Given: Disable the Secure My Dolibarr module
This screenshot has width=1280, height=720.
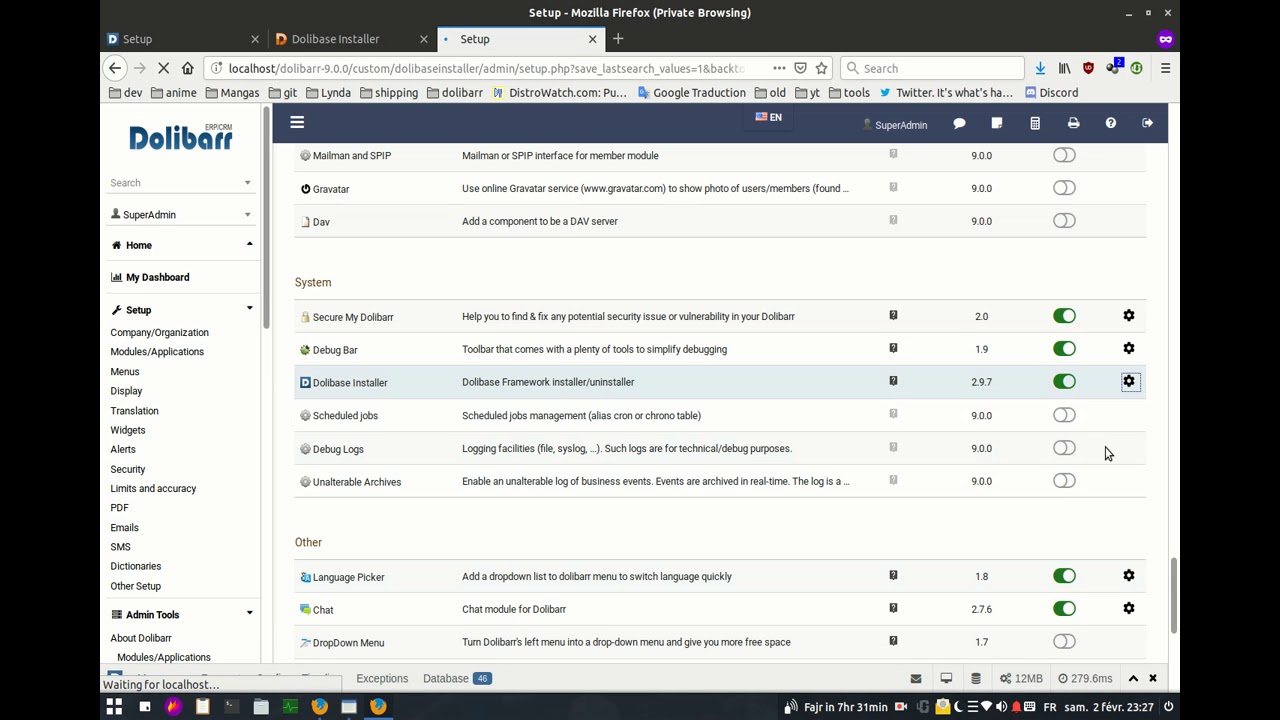Looking at the screenshot, I should click(x=1064, y=316).
